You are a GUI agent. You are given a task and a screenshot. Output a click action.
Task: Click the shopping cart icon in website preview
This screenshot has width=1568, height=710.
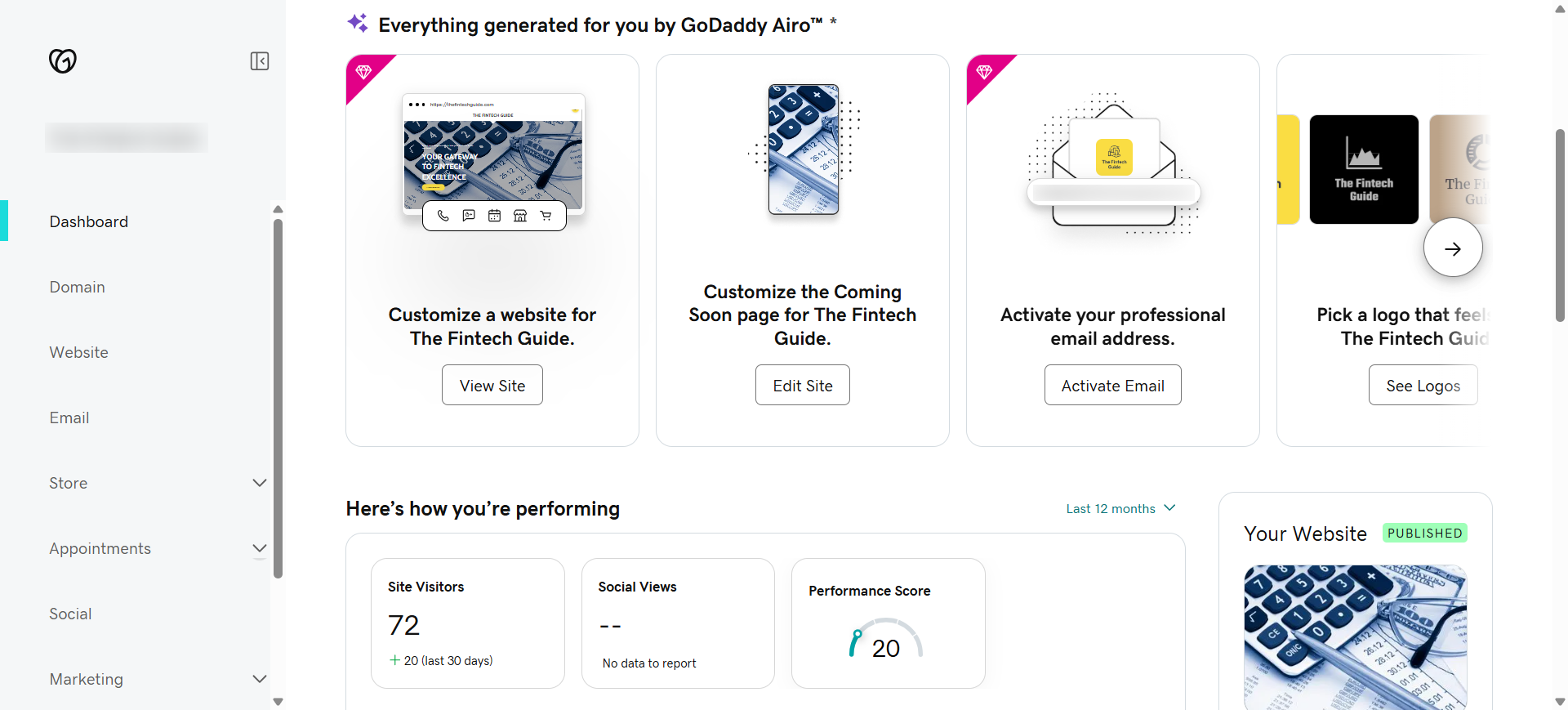point(546,216)
